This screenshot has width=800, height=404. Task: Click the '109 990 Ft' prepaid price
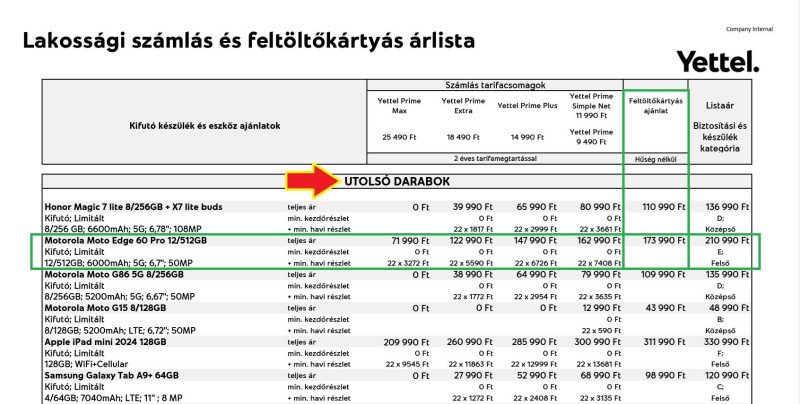click(x=664, y=274)
